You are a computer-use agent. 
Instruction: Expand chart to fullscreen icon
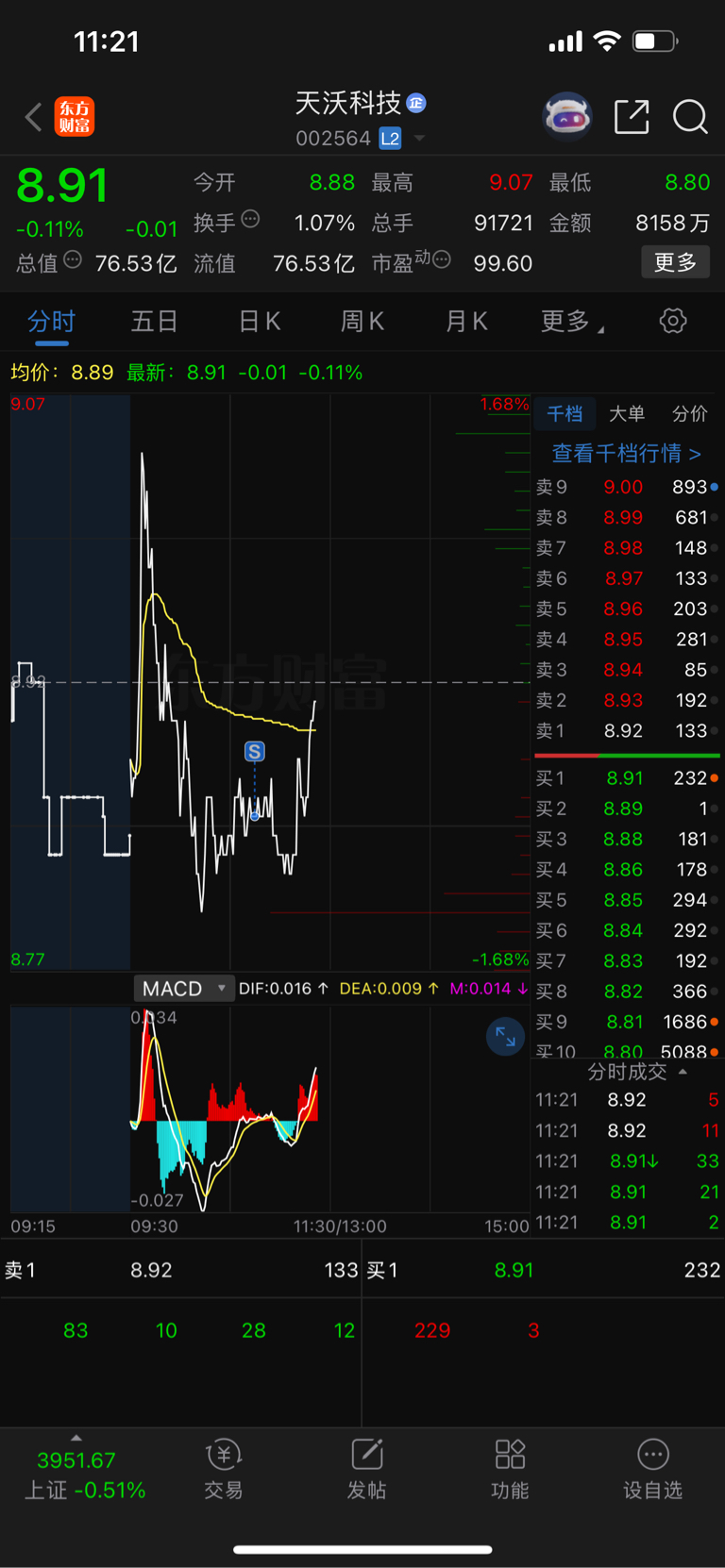point(505,1036)
